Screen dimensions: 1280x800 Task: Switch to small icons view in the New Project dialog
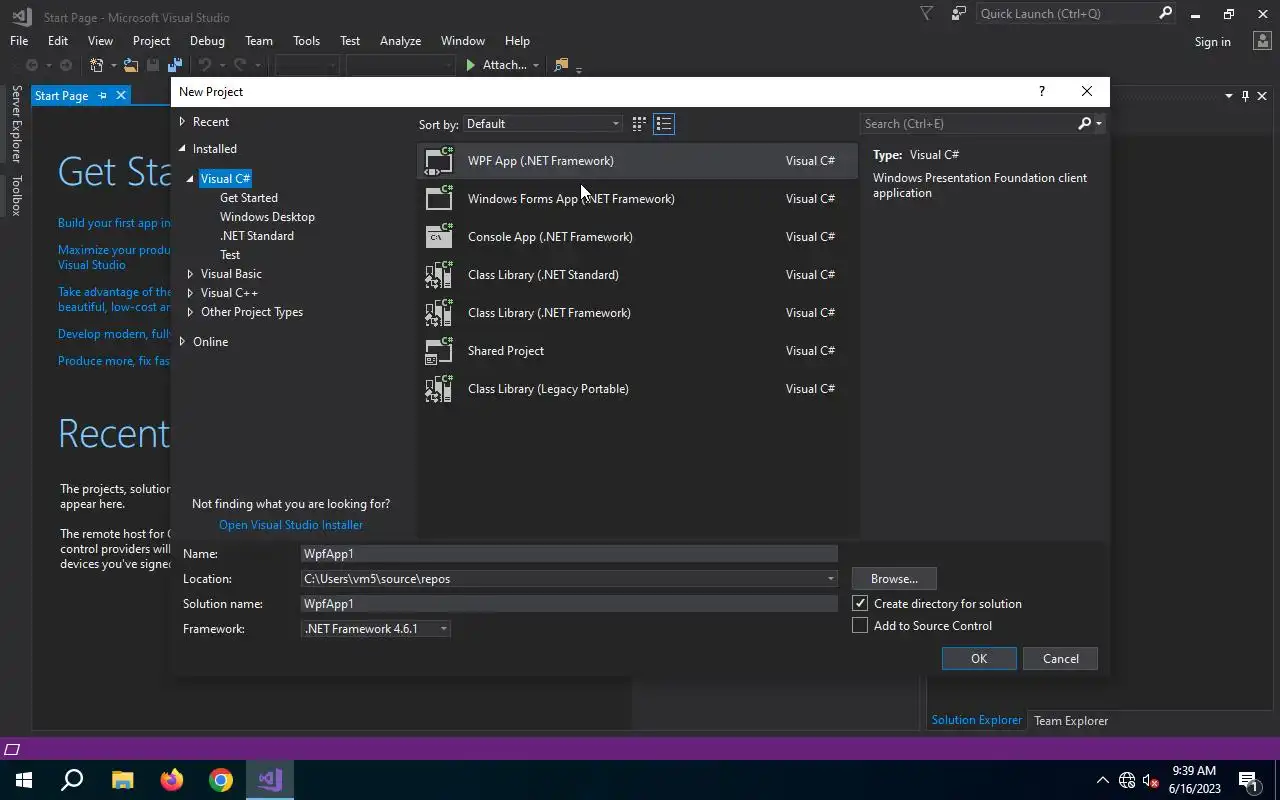pyautogui.click(x=639, y=124)
